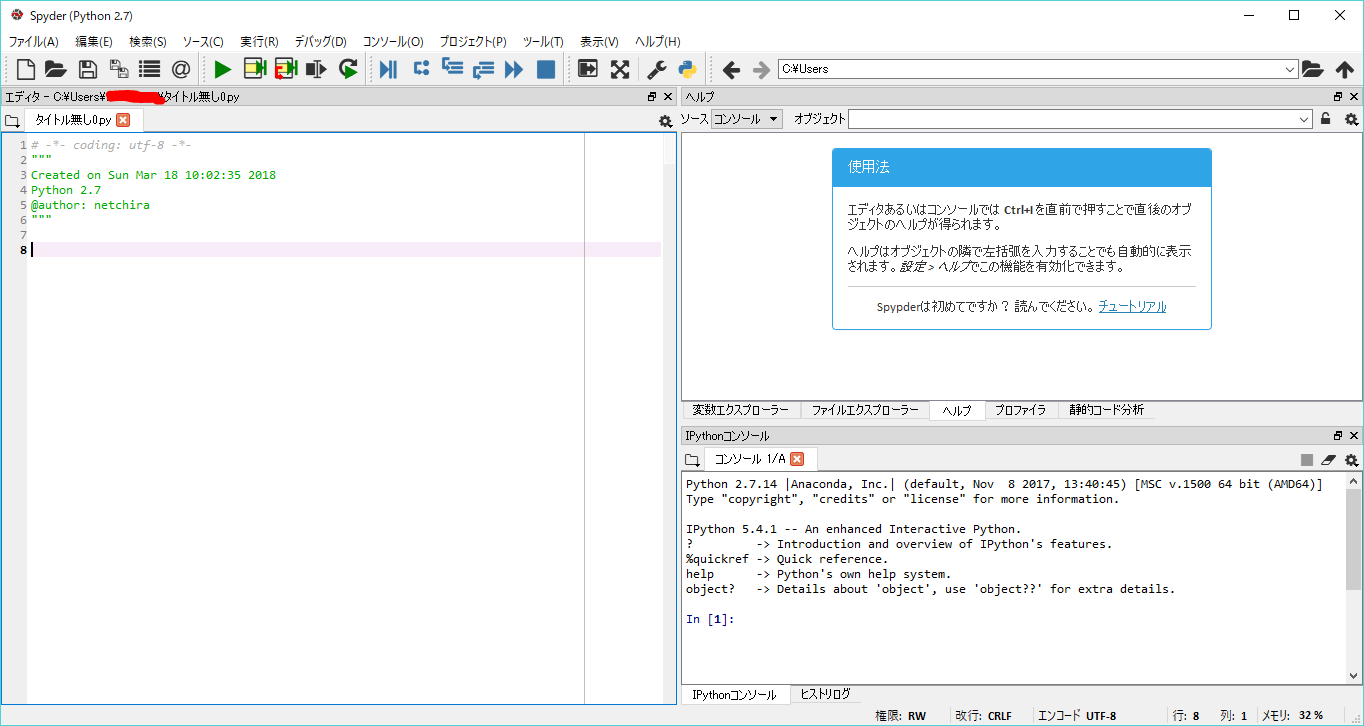Open the ツール(T) menu
This screenshot has width=1364, height=726.
[543, 42]
